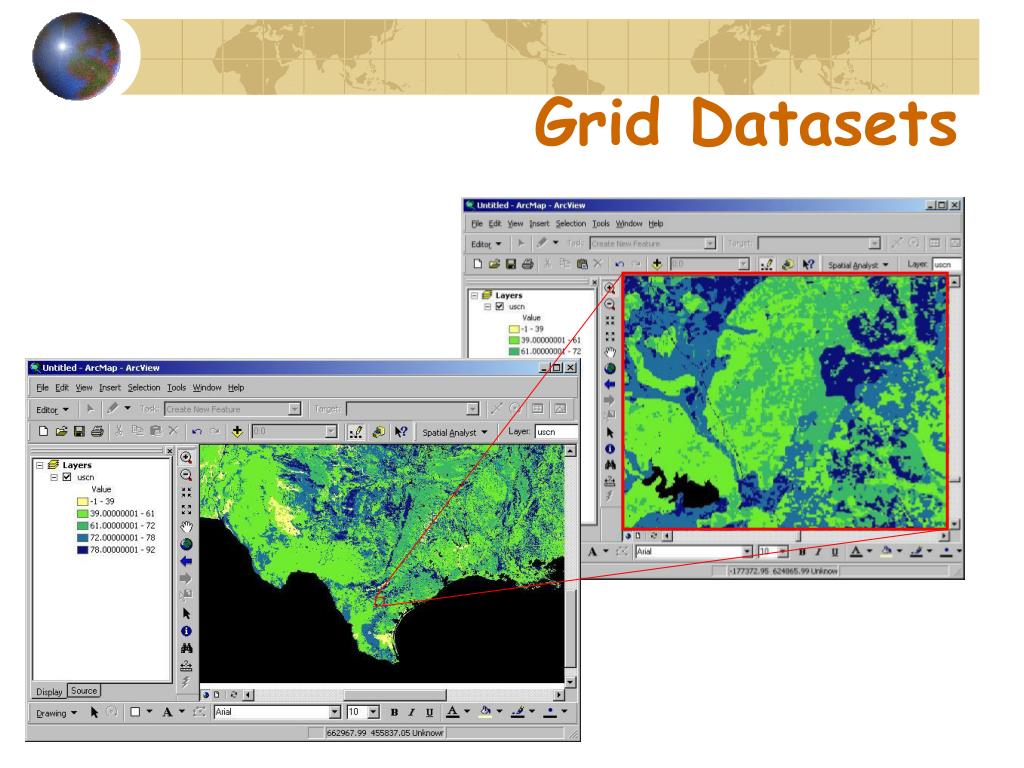Select Elements black arrow tool in front tools toolbar
This screenshot has height=768, width=1024.
(x=186, y=614)
